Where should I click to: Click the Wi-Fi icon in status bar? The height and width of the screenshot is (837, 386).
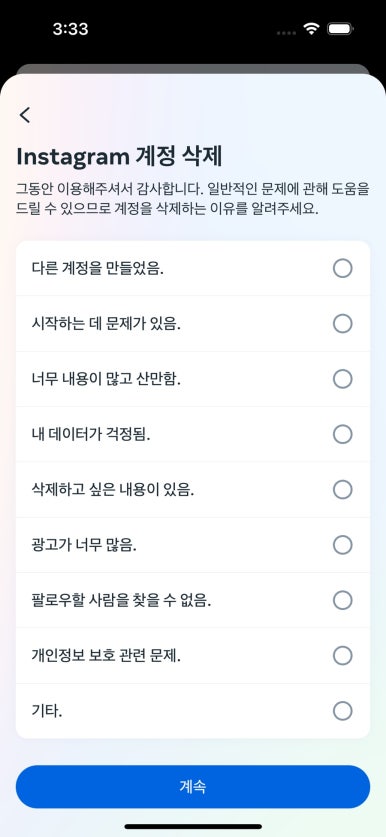click(x=311, y=29)
